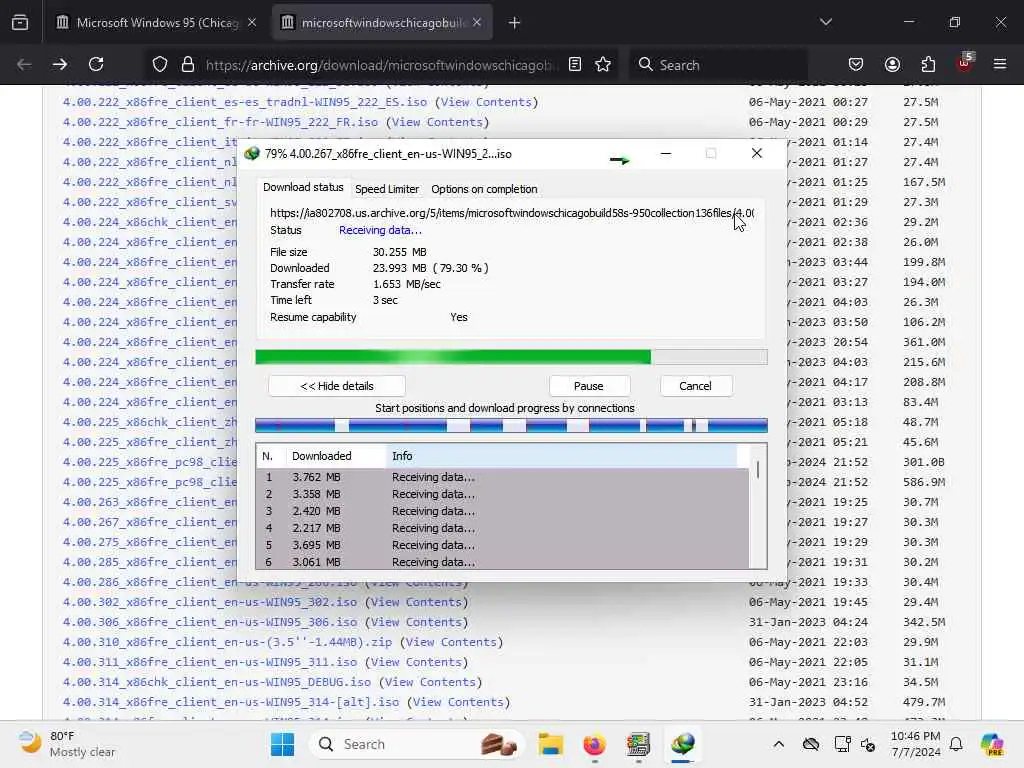
Task: Click the connections segment progress bar
Action: tap(511, 426)
